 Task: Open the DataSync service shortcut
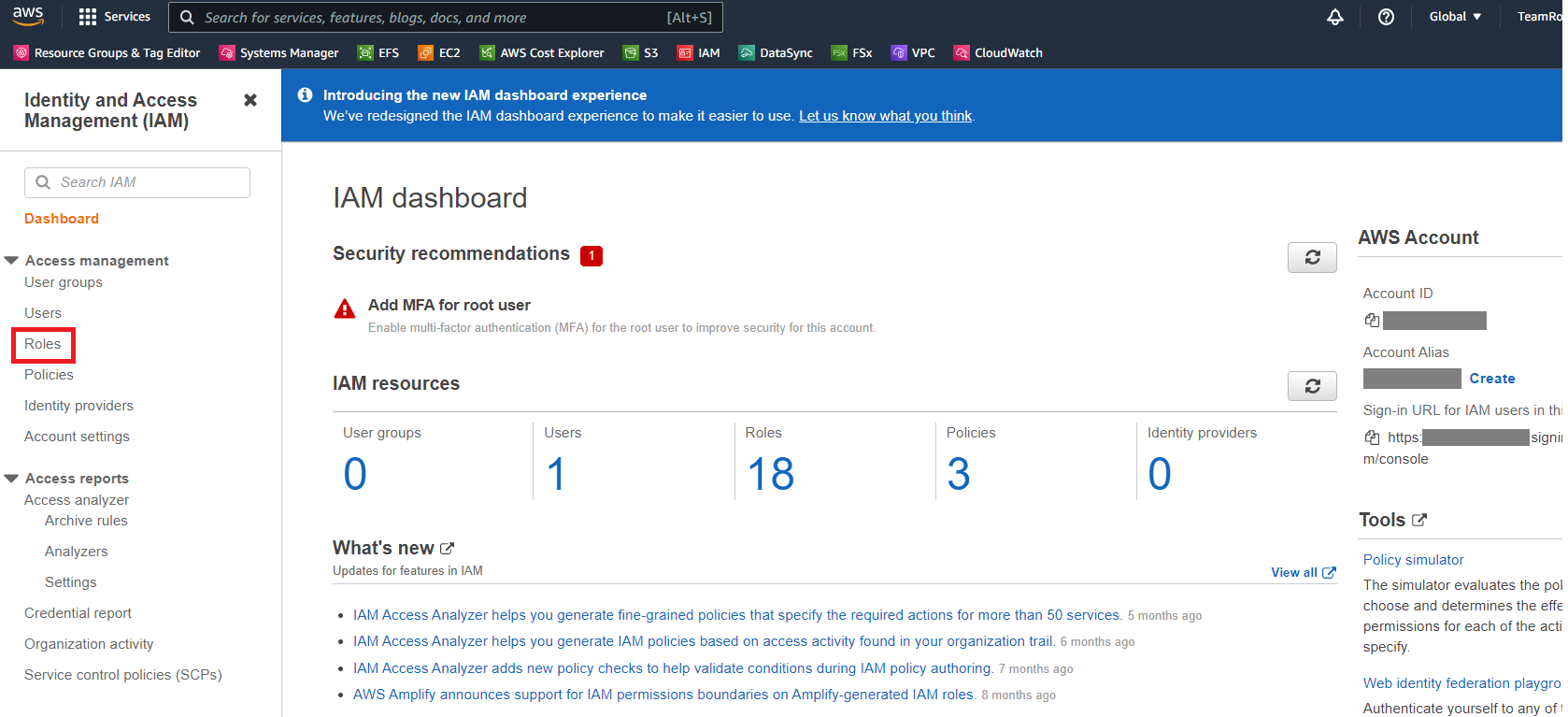tap(776, 53)
